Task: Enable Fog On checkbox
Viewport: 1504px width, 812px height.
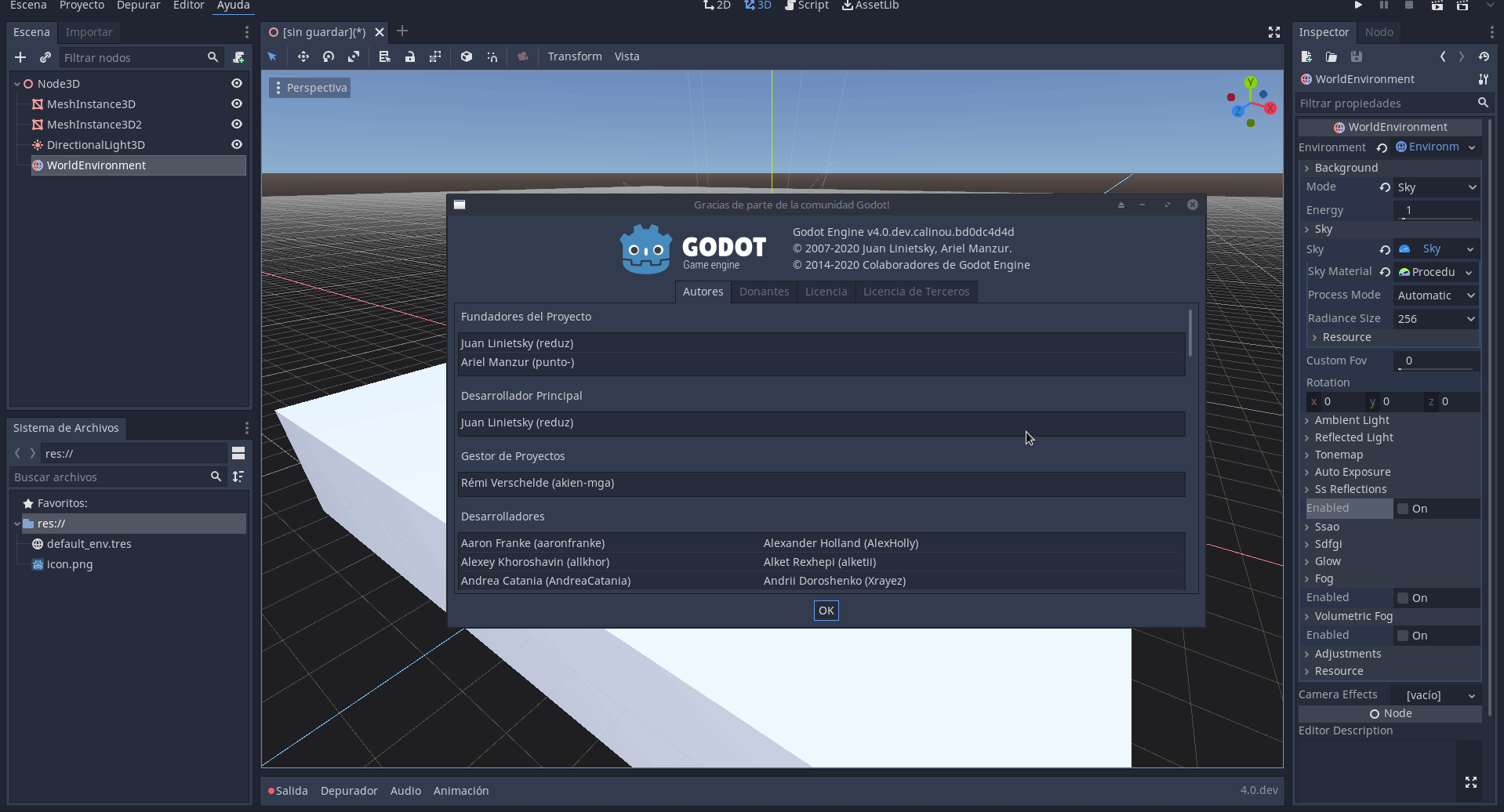Action: pyautogui.click(x=1403, y=598)
